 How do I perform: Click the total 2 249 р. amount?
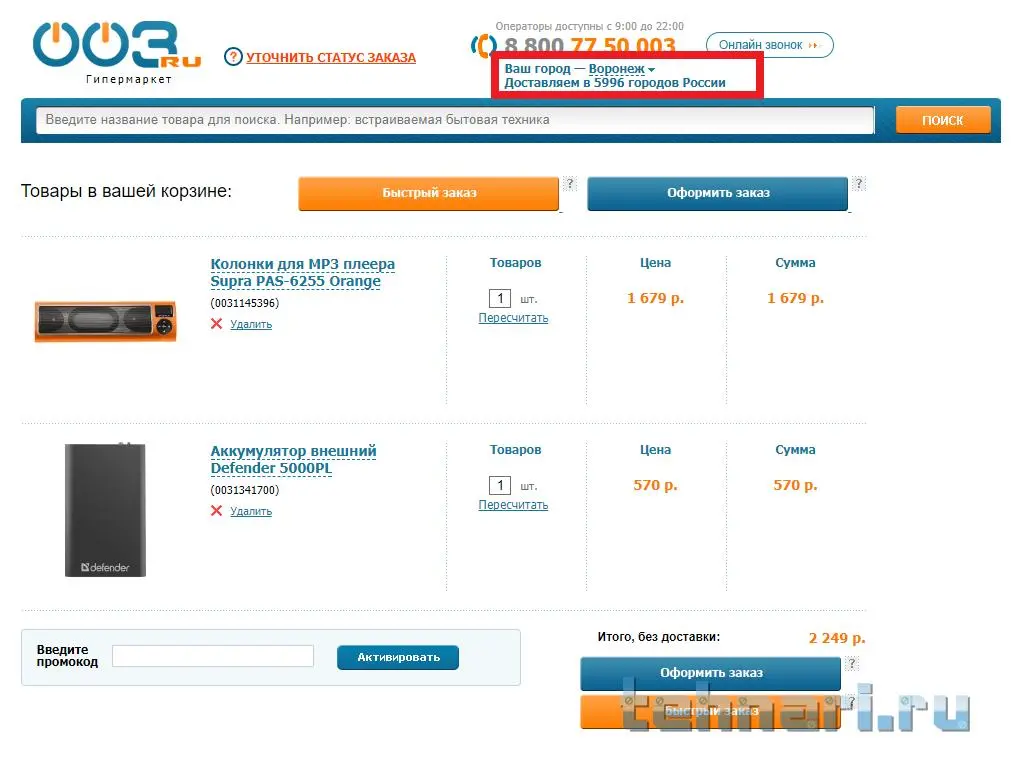tap(837, 638)
